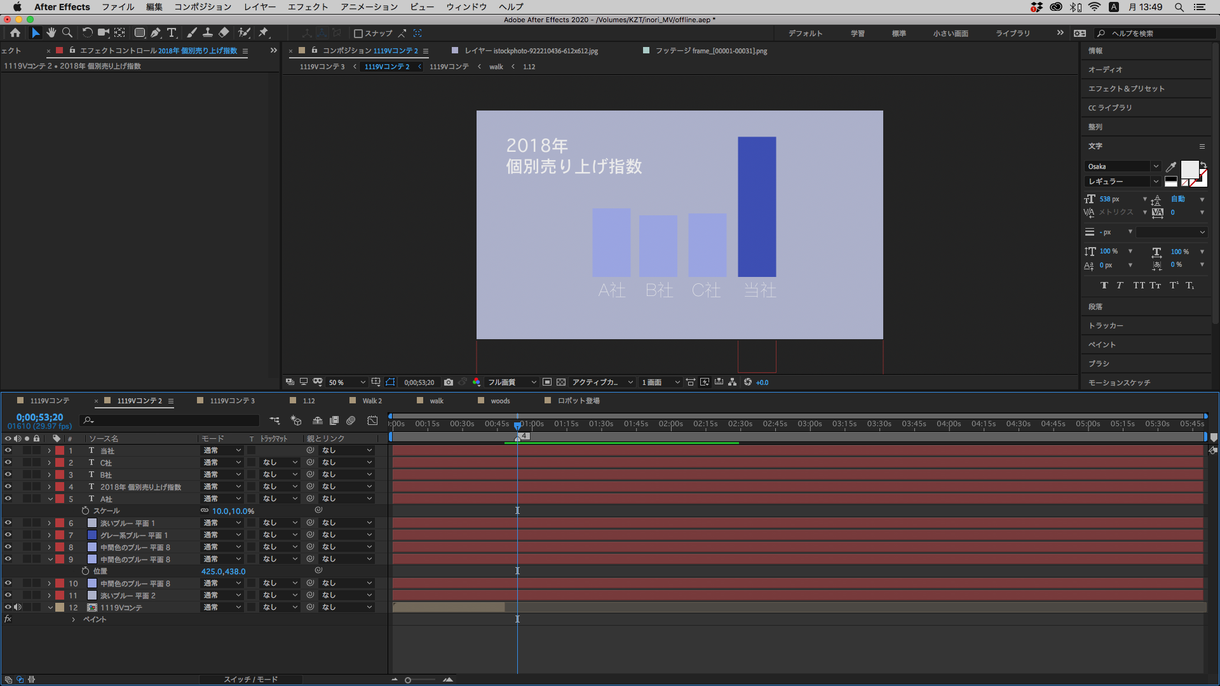This screenshot has height=686, width=1220.
Task: Select the Unified Camera tool
Action: click(x=103, y=33)
